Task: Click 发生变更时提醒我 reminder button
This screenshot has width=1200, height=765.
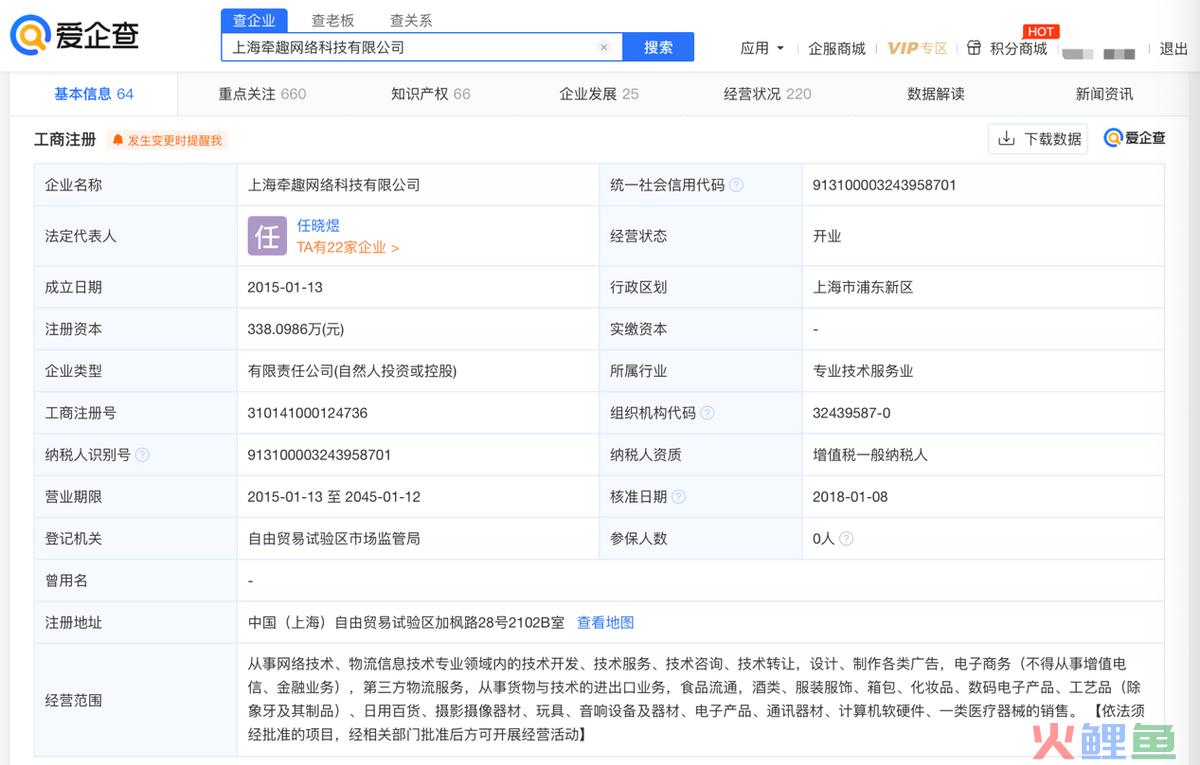Action: [167, 140]
